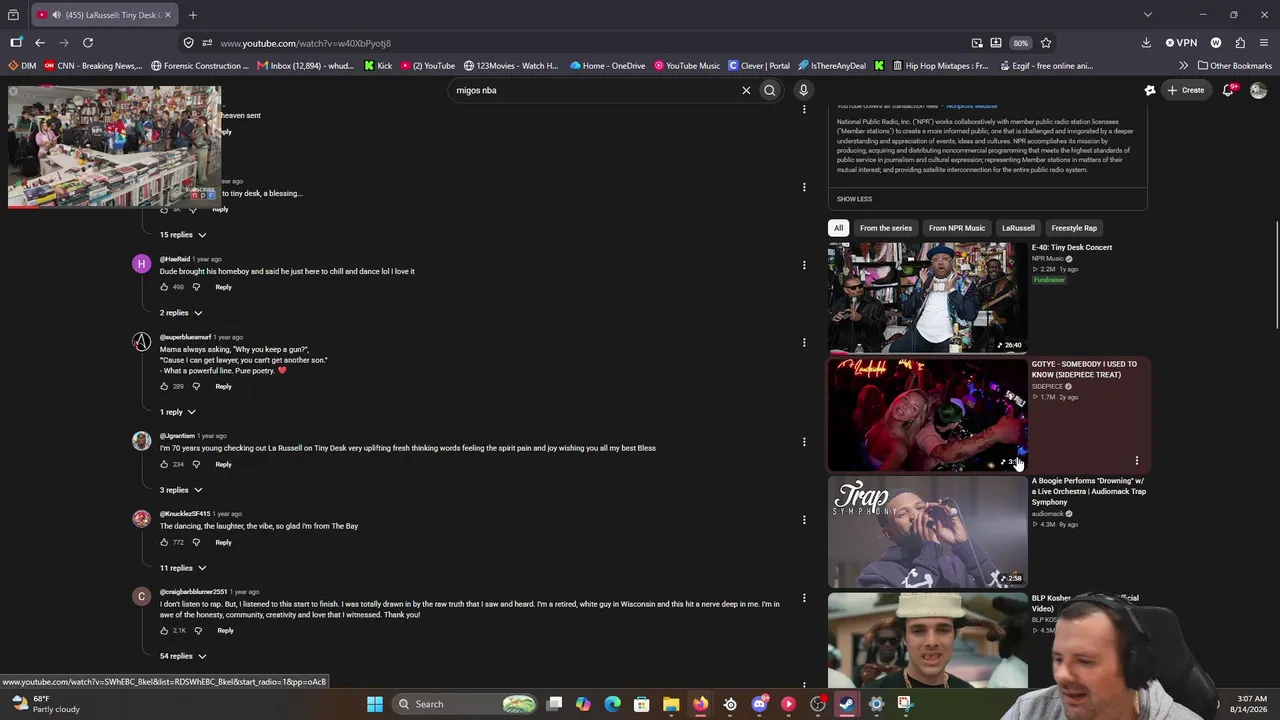Open the browser extensions puzzle icon

tap(1240, 43)
